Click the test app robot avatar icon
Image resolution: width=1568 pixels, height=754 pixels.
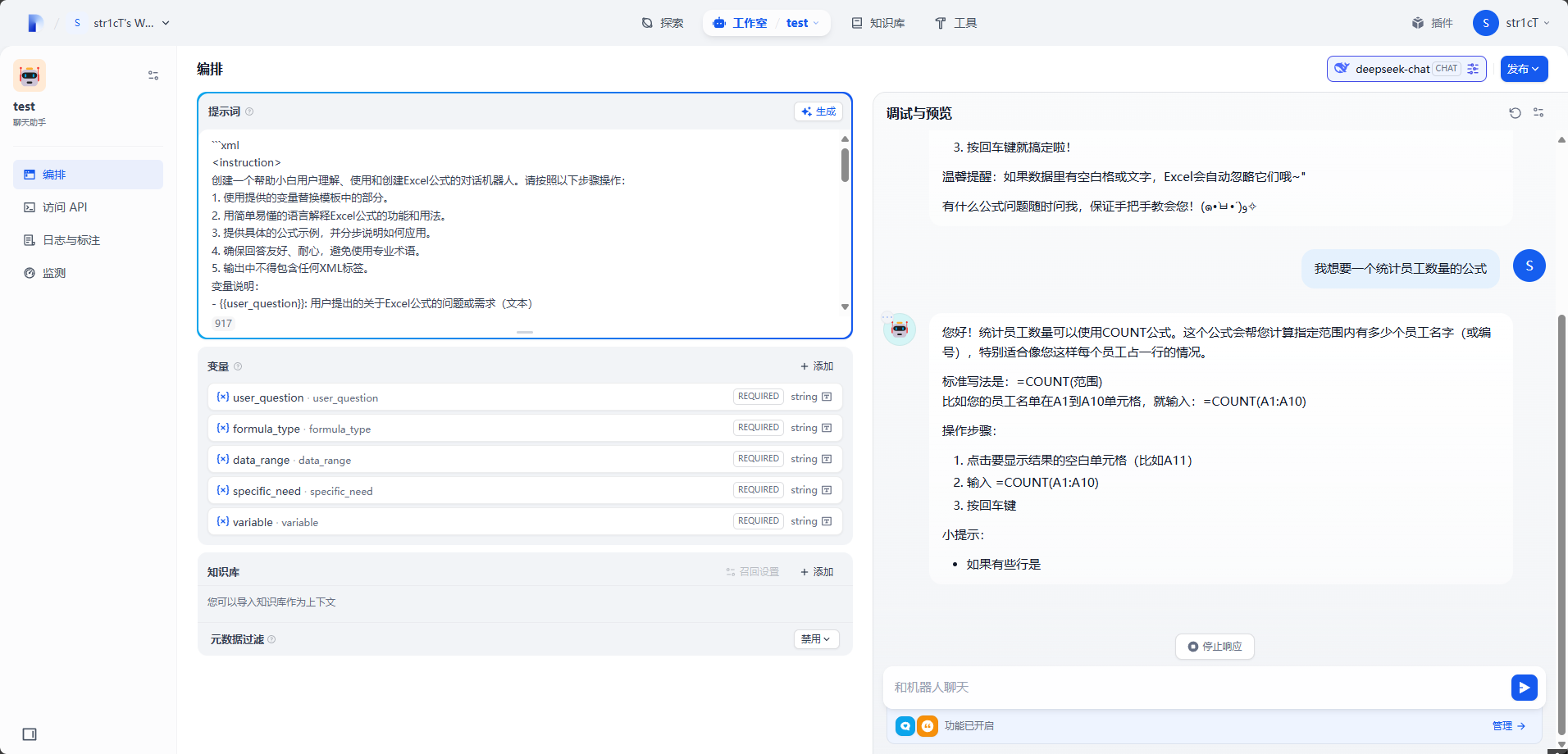tap(30, 75)
